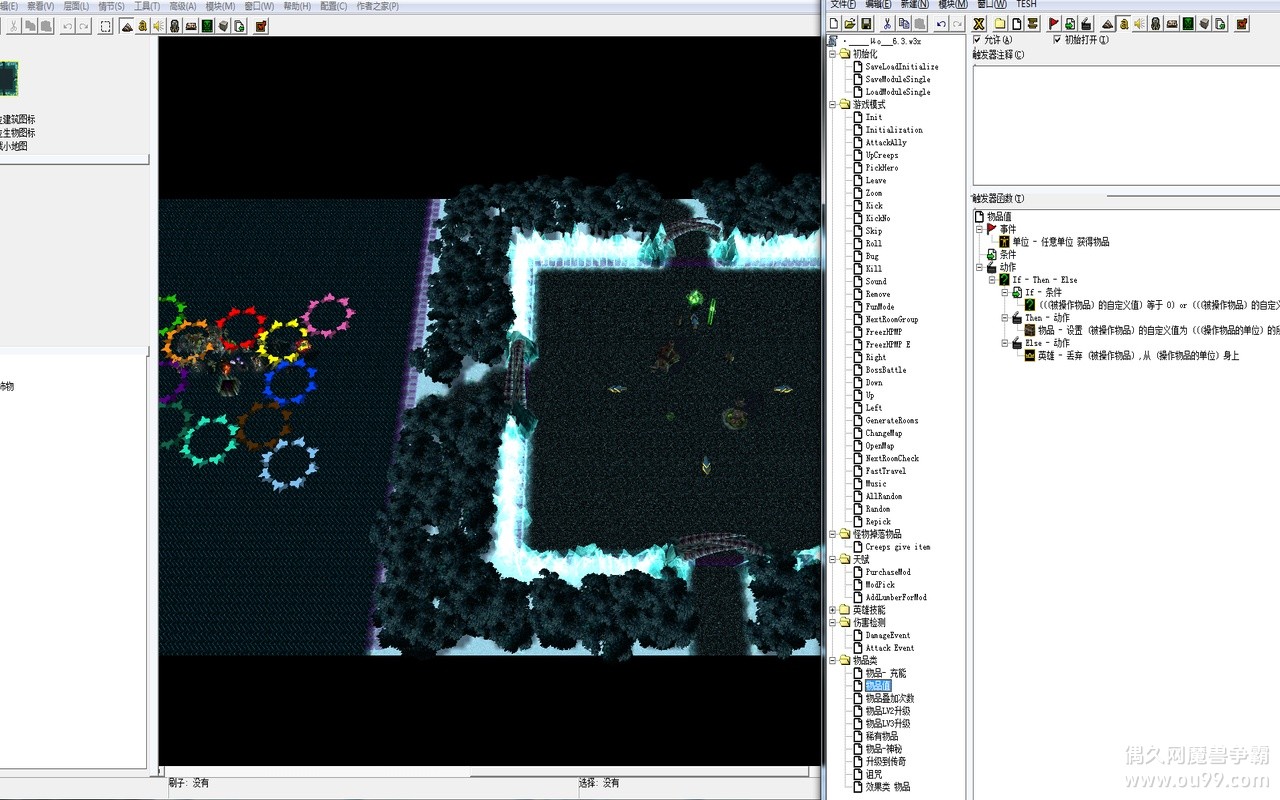Select the 条件 node in trigger functions

pos(1008,255)
